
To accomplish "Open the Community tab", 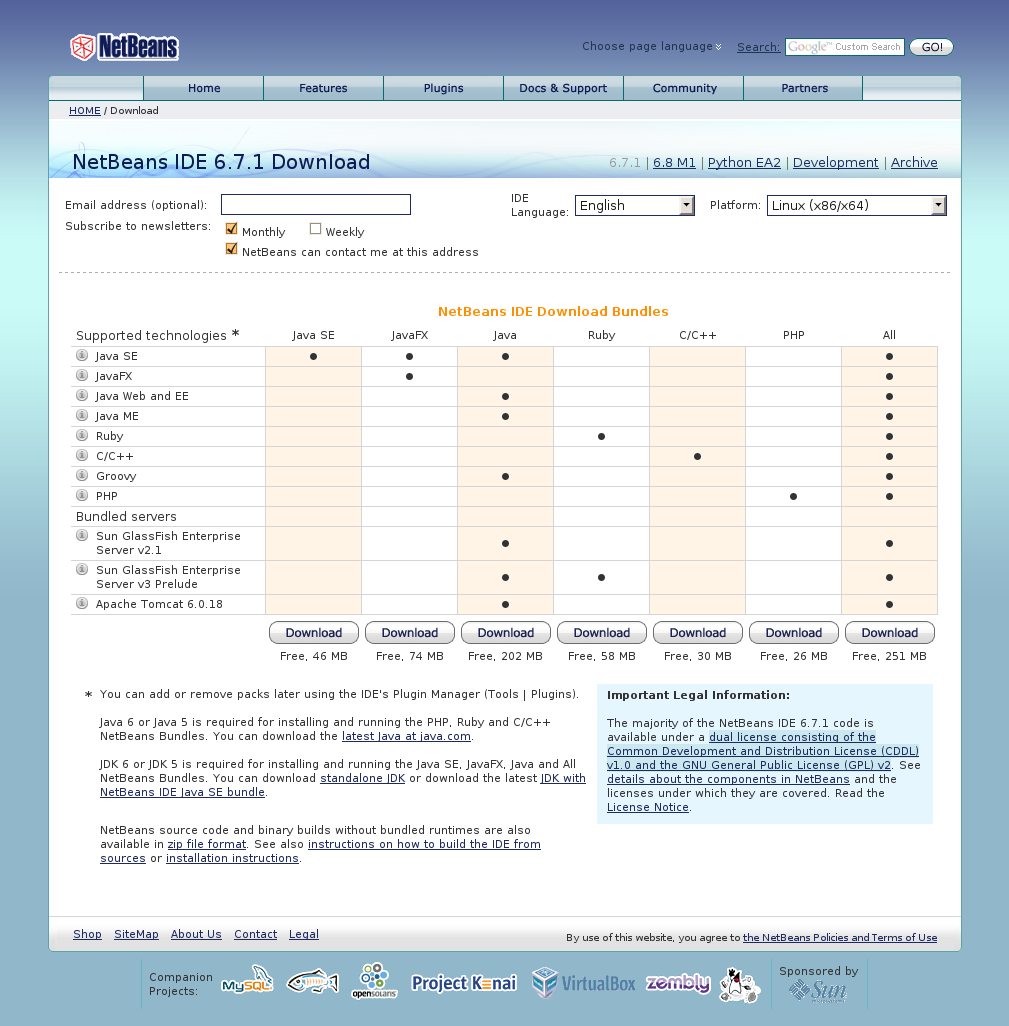I will click(684, 88).
